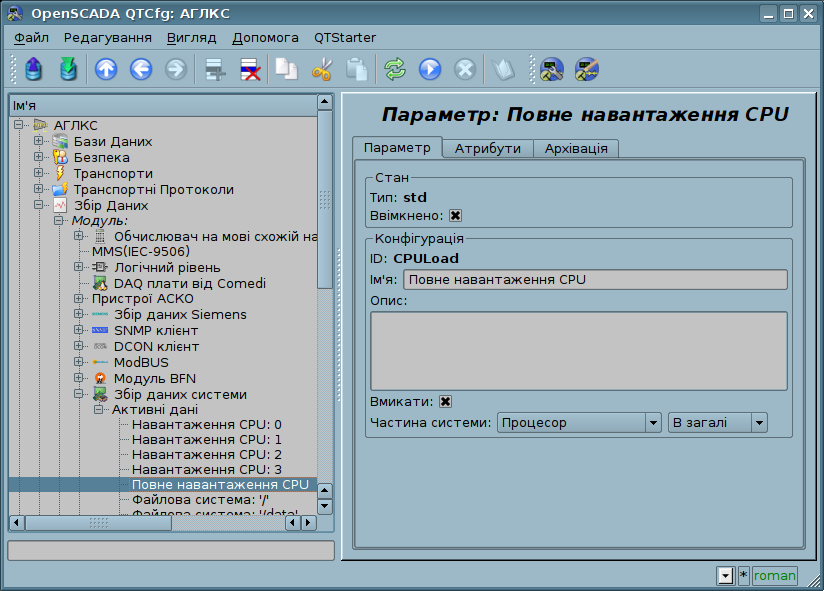
Task: Click the 'roman' user button in status bar
Action: coord(774,575)
